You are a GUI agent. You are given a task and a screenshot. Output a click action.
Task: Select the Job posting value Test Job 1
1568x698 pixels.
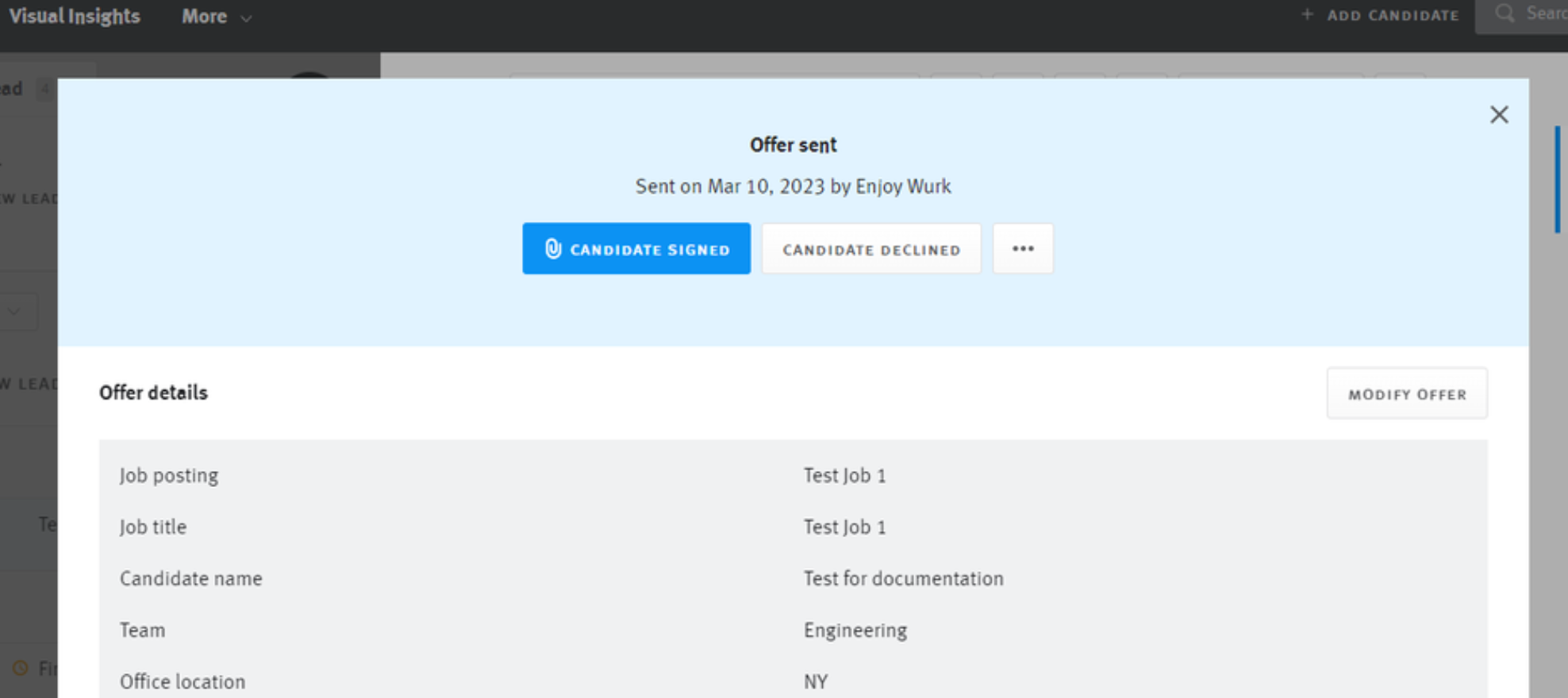844,476
